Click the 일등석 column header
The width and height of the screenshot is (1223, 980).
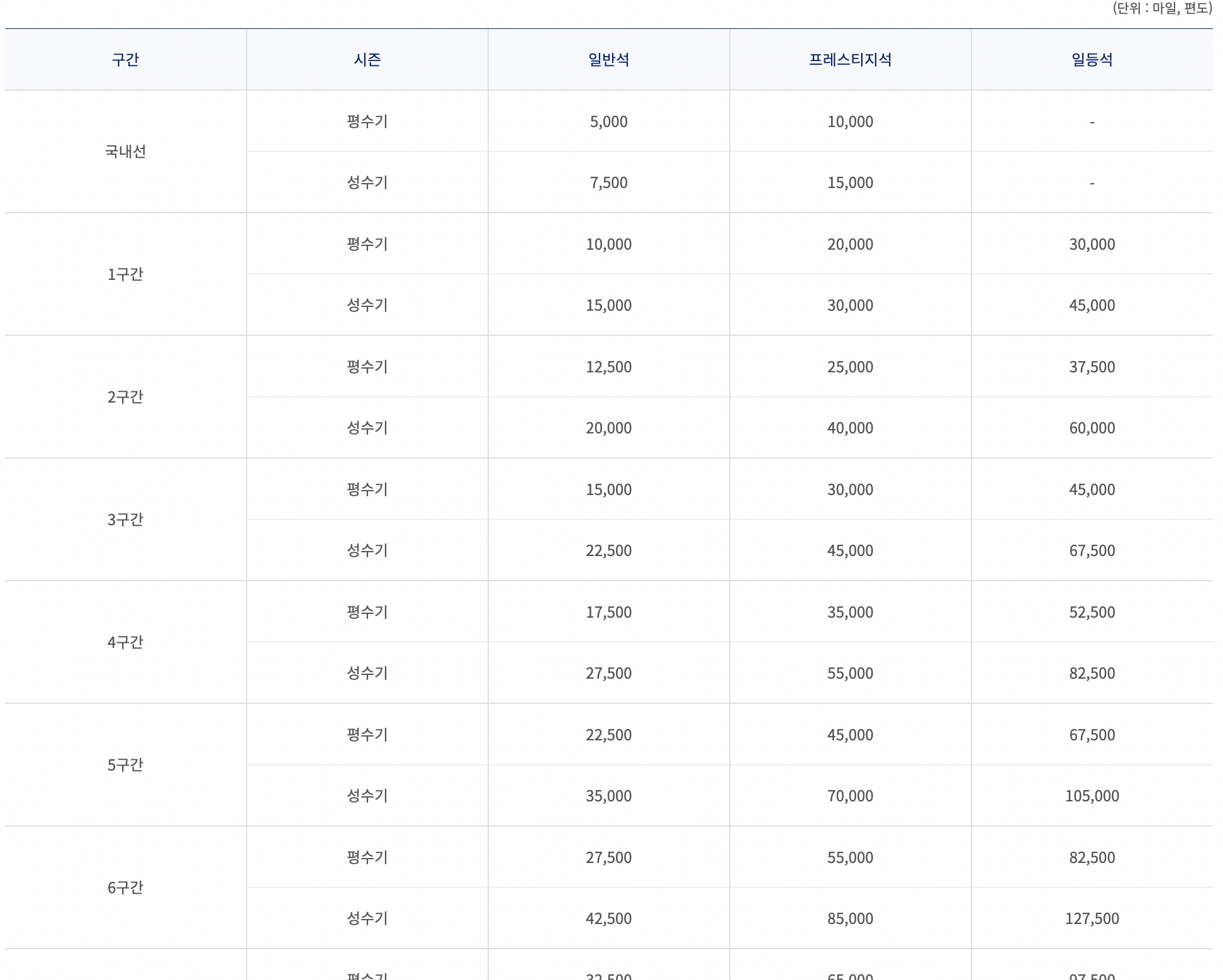coord(1092,60)
